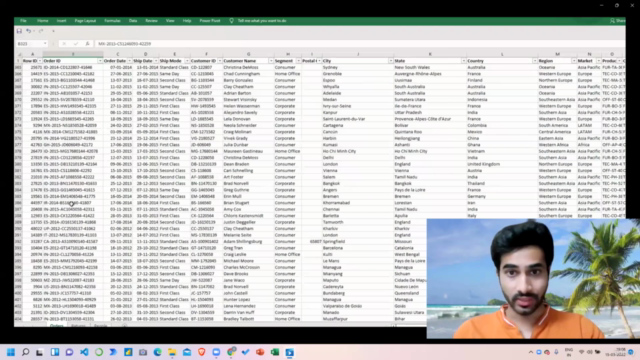This screenshot has height=360, width=640.
Task: Open the Widgets icon on taskbar
Action: tap(55, 352)
